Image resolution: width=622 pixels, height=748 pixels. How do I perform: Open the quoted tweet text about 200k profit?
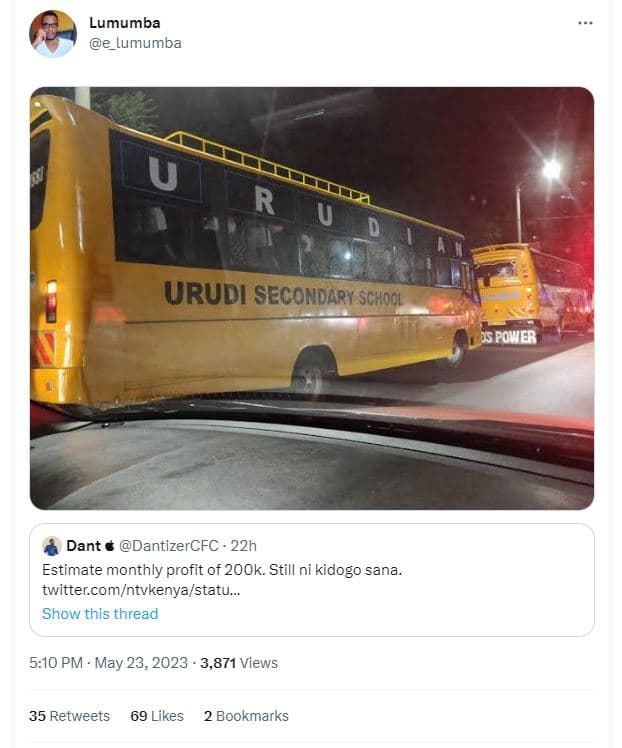tap(222, 570)
